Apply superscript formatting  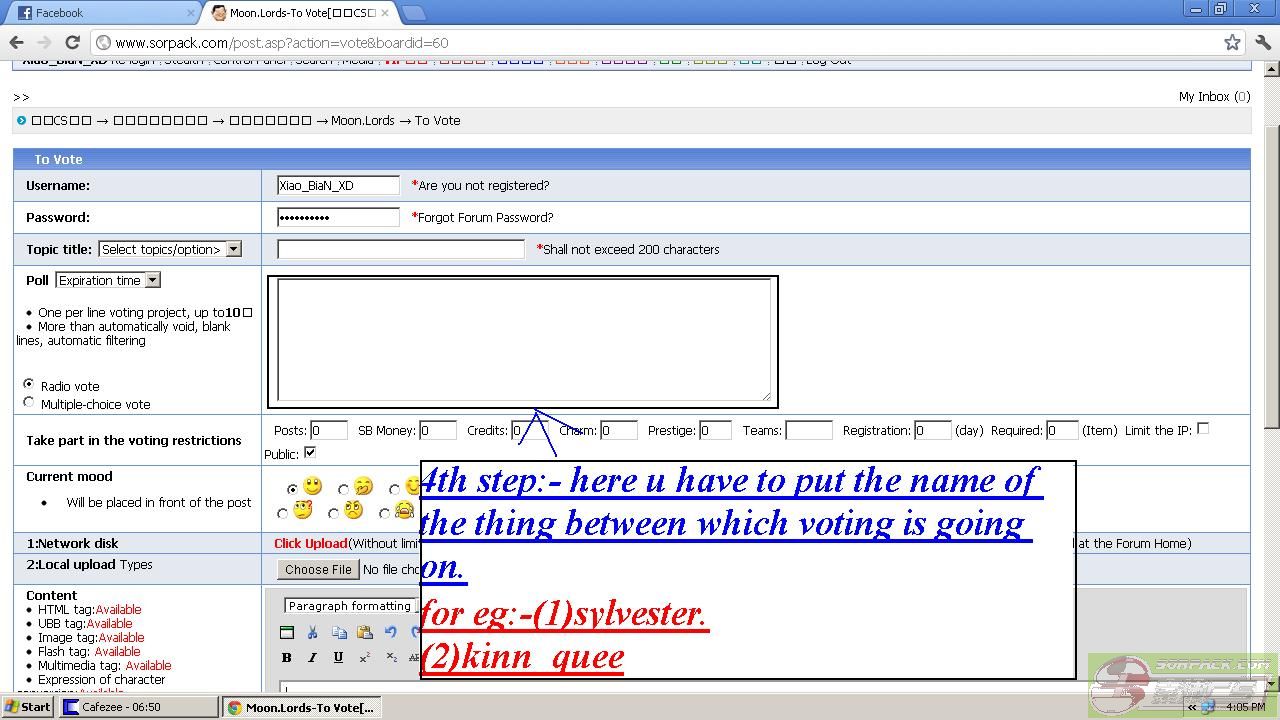tap(365, 657)
